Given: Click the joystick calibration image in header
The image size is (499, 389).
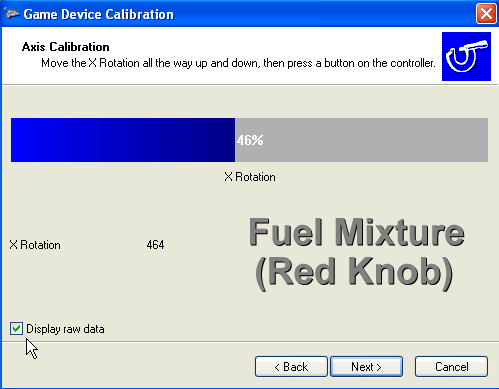Looking at the screenshot, I should coord(466,56).
